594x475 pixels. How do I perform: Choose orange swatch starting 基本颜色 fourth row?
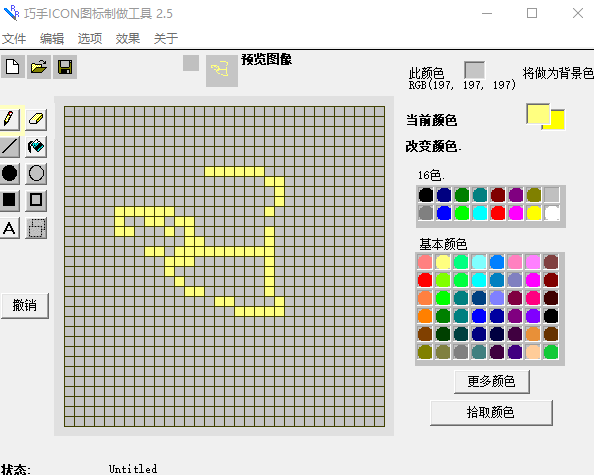pos(425,316)
